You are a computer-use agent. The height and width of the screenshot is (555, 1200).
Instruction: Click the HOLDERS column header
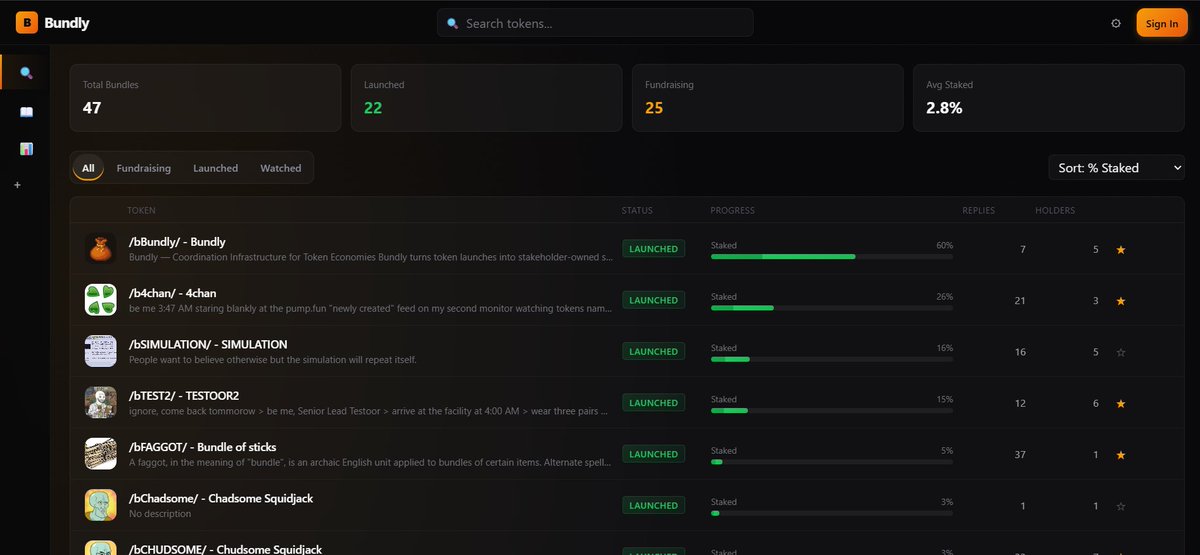[1055, 211]
